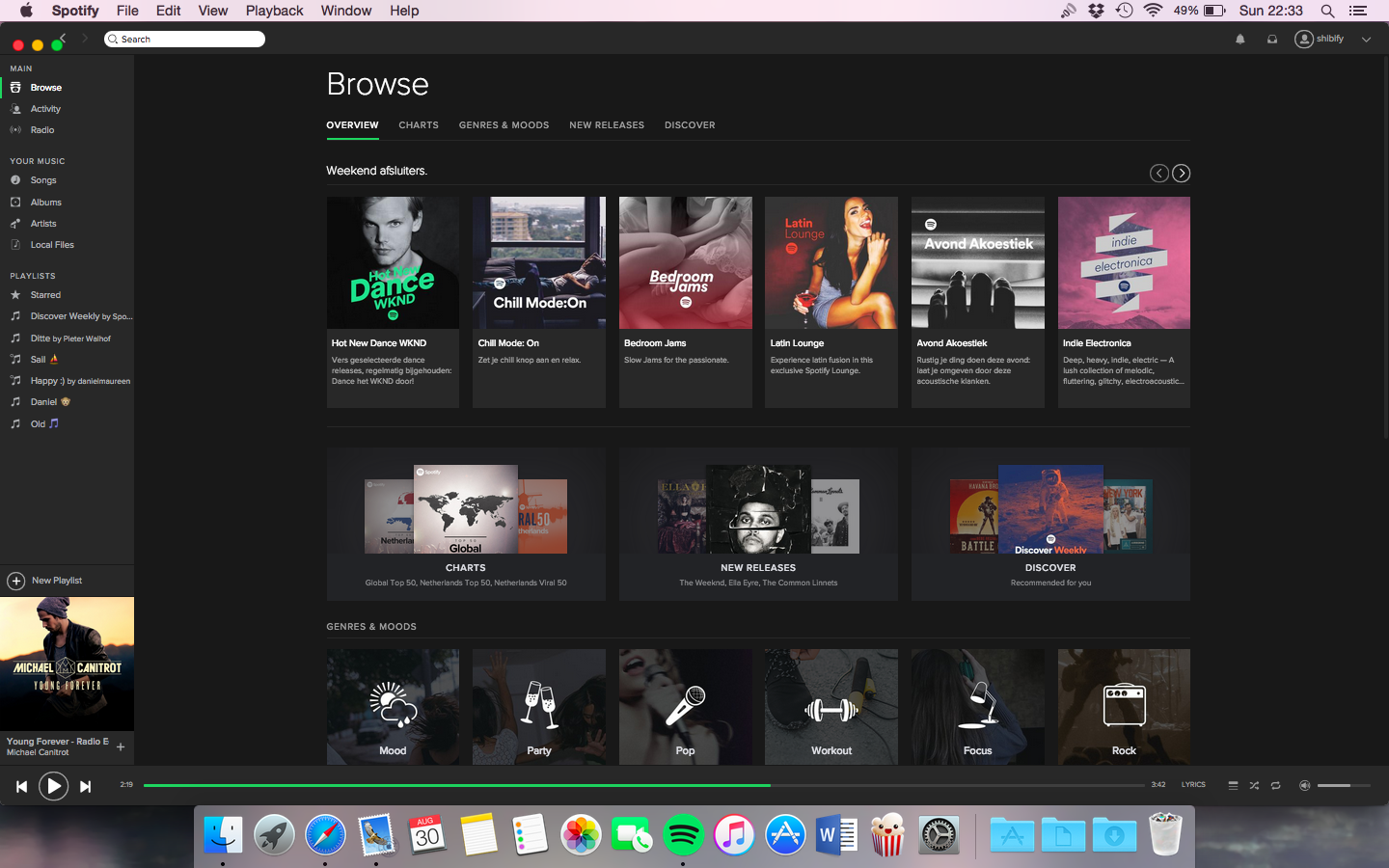Open the Chill Mode: On playlist cover

pyautogui.click(x=539, y=263)
